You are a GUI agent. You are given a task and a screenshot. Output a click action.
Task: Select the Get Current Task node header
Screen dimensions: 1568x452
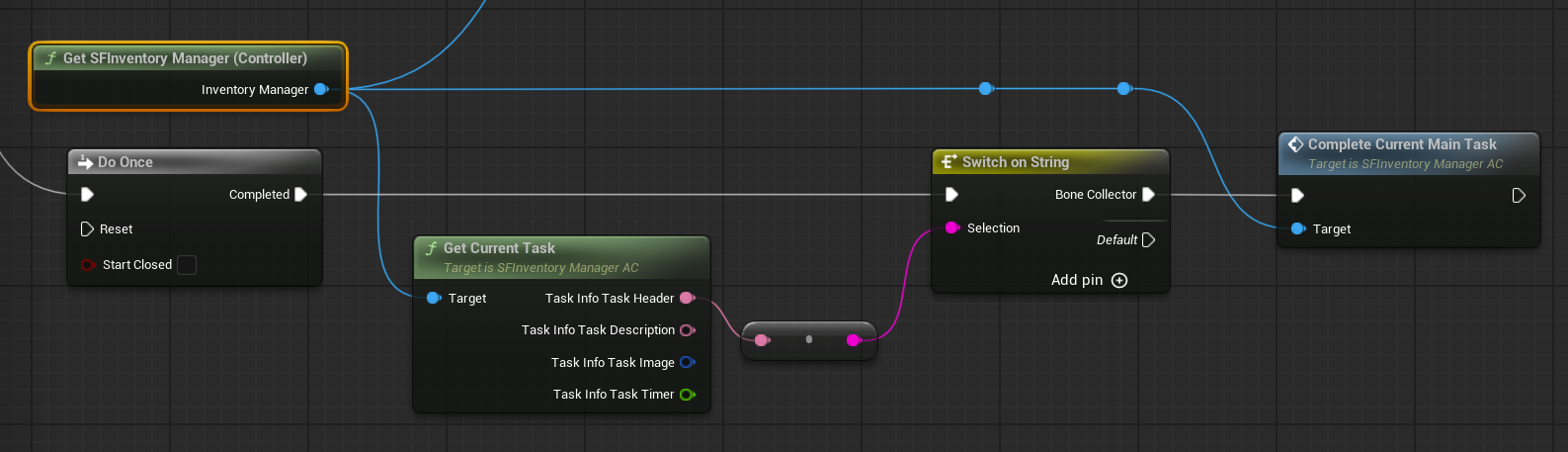click(561, 257)
